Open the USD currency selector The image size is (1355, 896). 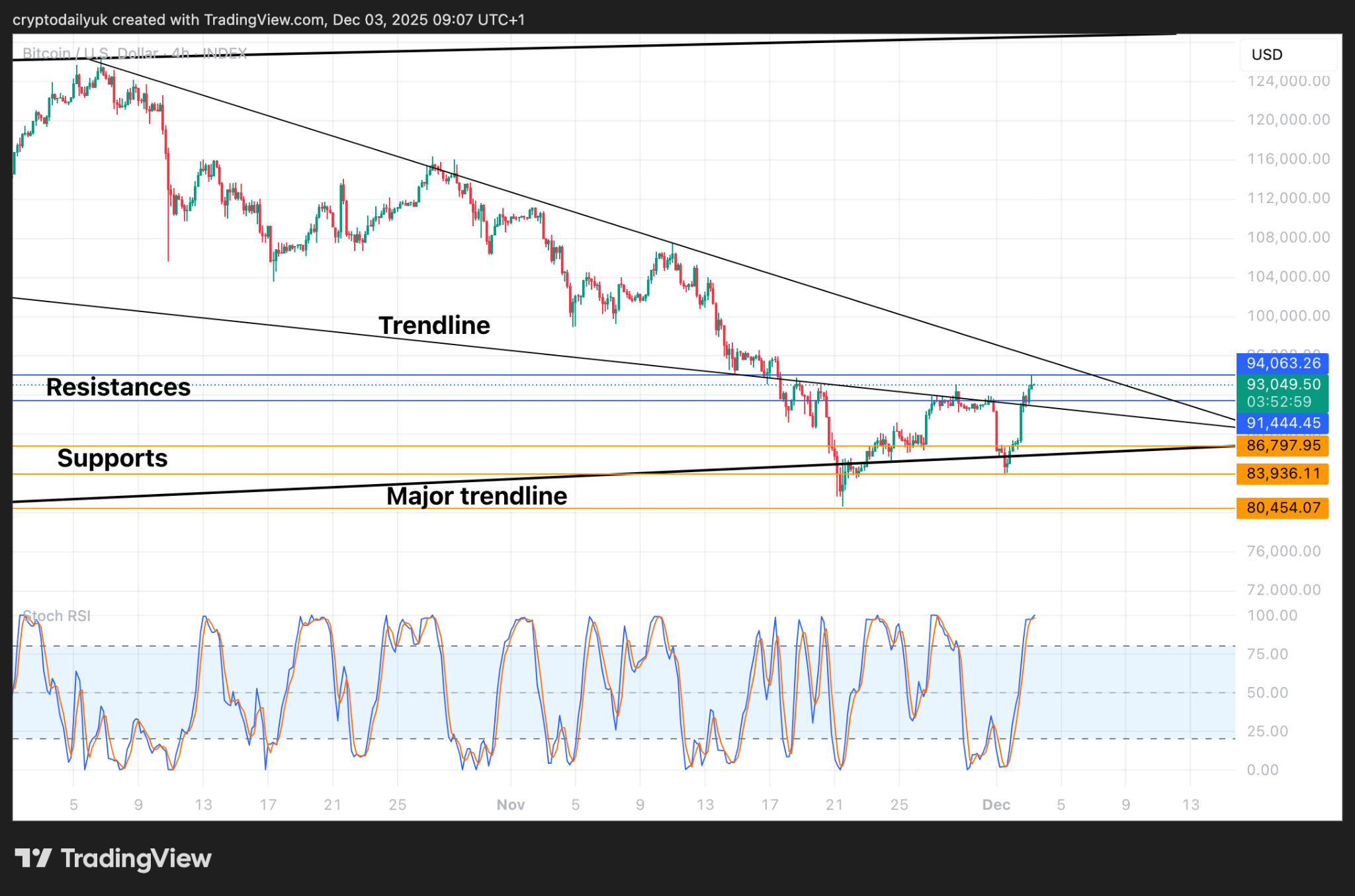[1266, 55]
